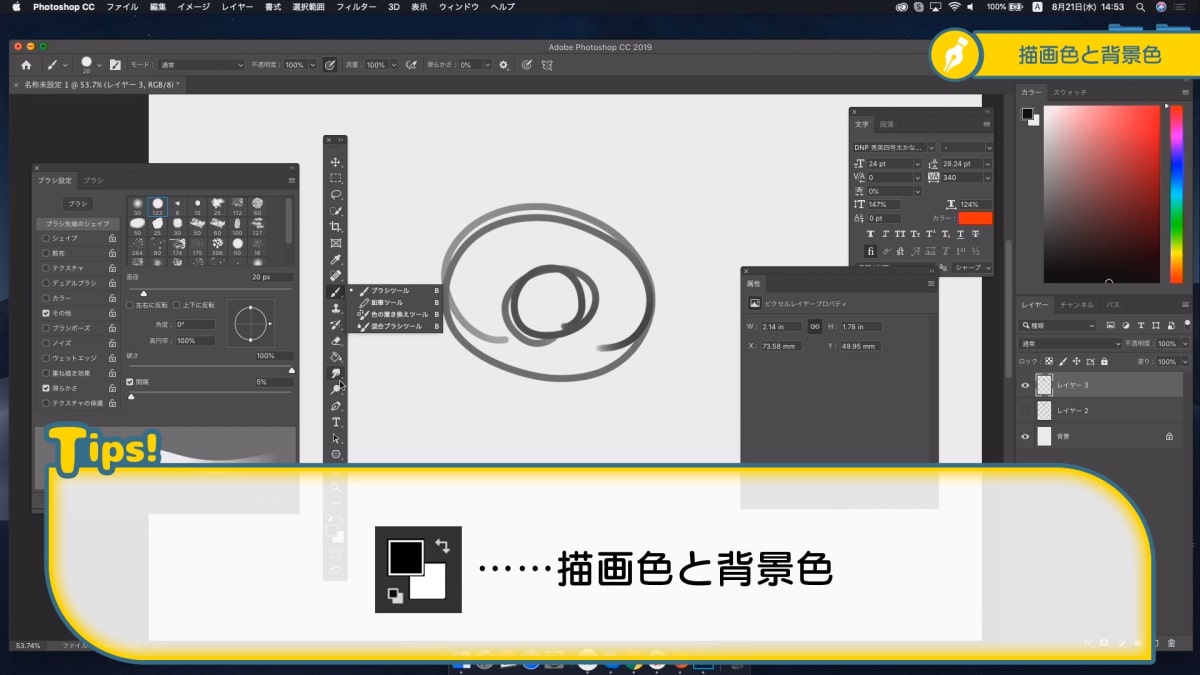
Task: Open the 流量 flow dropdown arrow
Action: coord(393,64)
